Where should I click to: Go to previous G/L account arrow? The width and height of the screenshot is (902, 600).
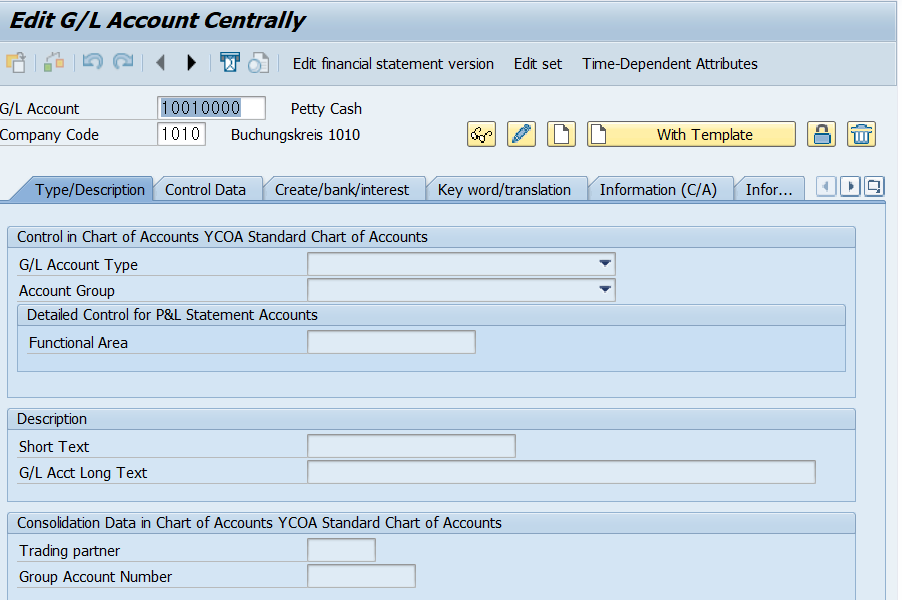(161, 62)
